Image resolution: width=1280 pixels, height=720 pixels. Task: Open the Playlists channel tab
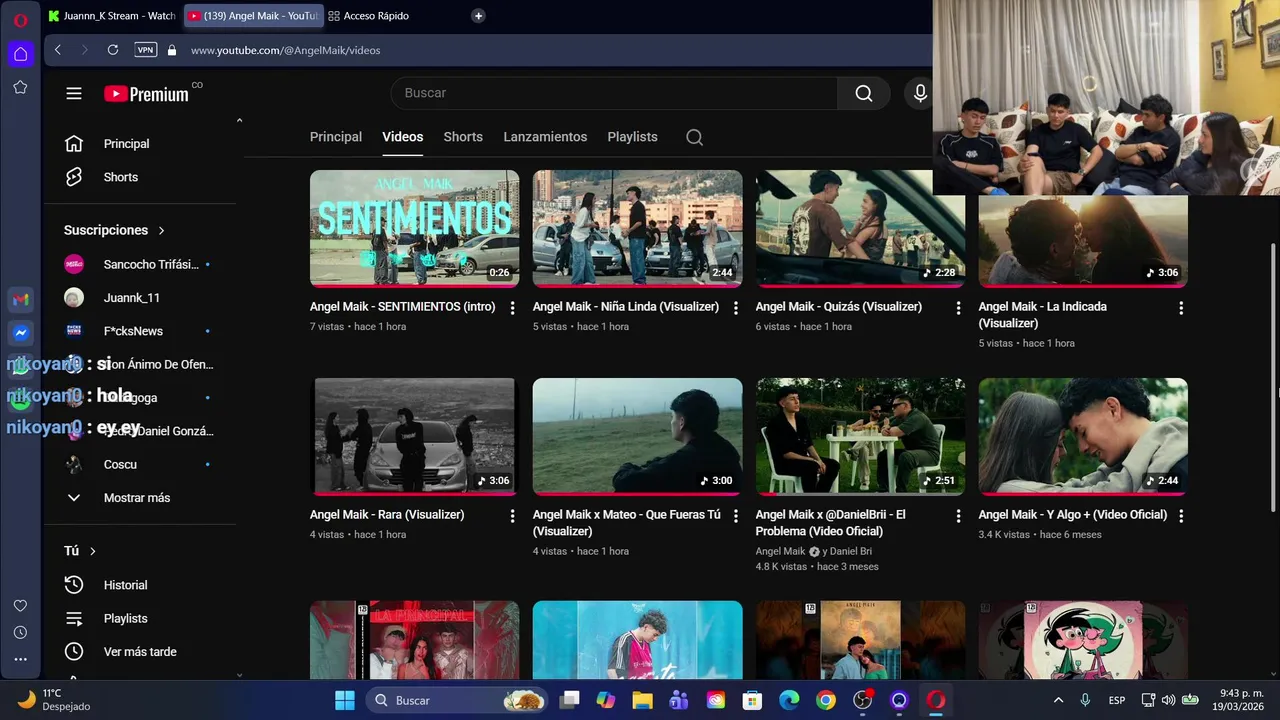[x=632, y=137]
